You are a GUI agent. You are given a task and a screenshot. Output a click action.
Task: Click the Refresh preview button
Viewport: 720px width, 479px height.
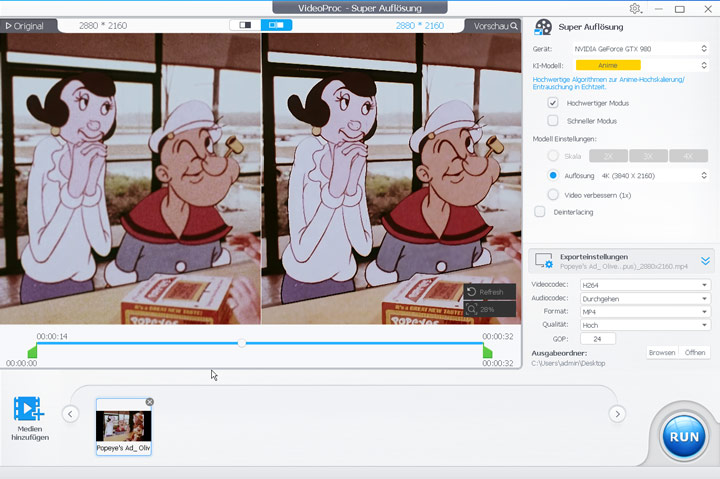point(489,292)
